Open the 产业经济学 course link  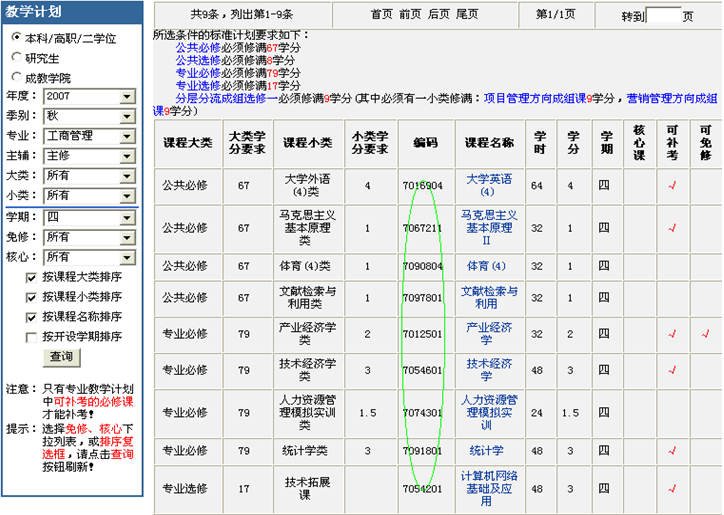[x=488, y=334]
